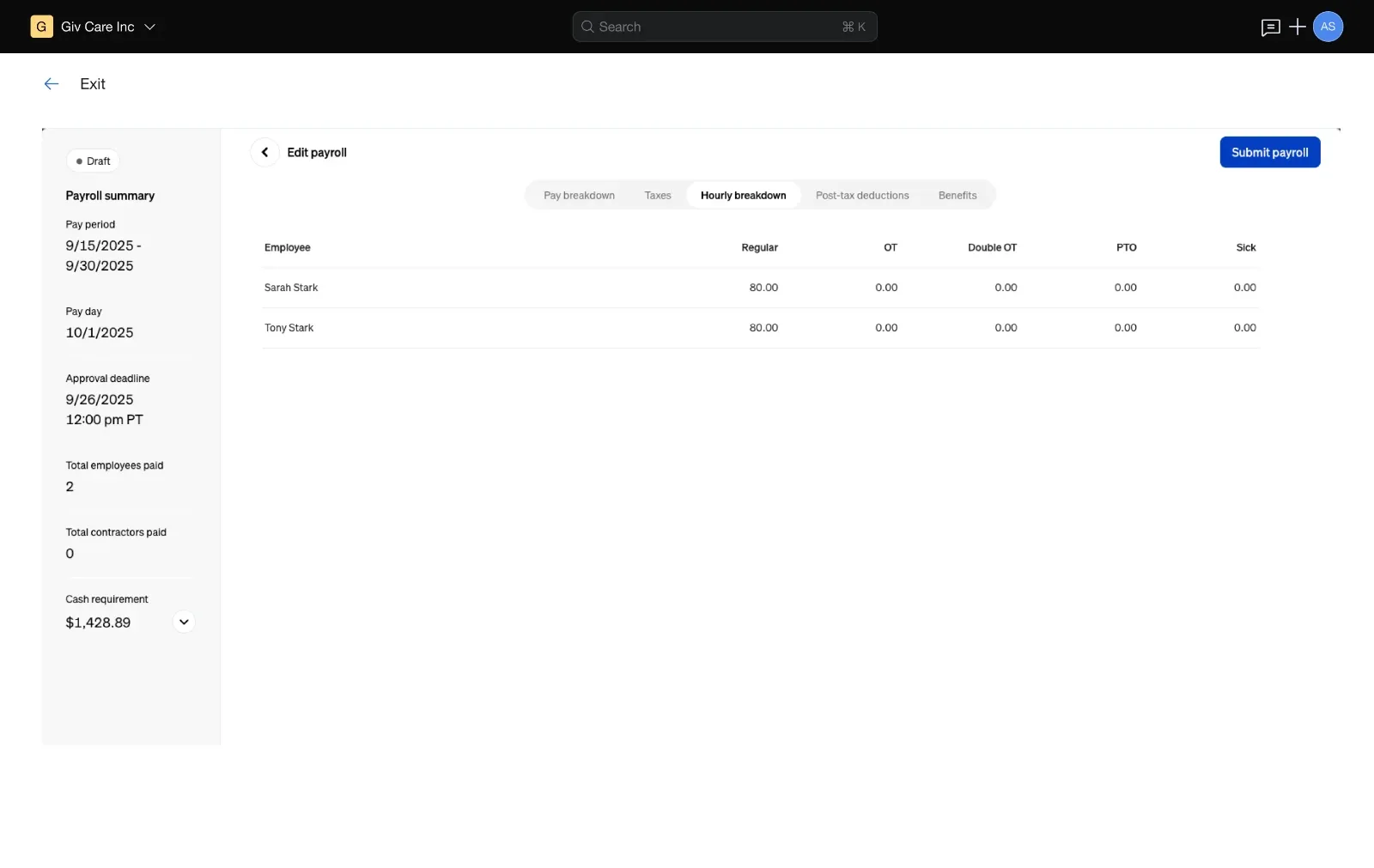Image resolution: width=1374 pixels, height=868 pixels.
Task: Click the plus create icon
Action: (x=1298, y=27)
